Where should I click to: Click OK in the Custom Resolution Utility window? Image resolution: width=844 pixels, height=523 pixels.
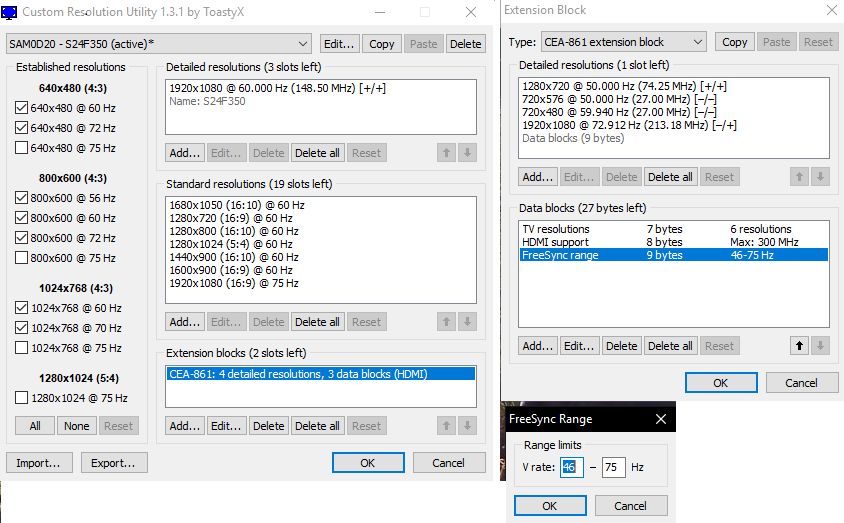pos(368,463)
